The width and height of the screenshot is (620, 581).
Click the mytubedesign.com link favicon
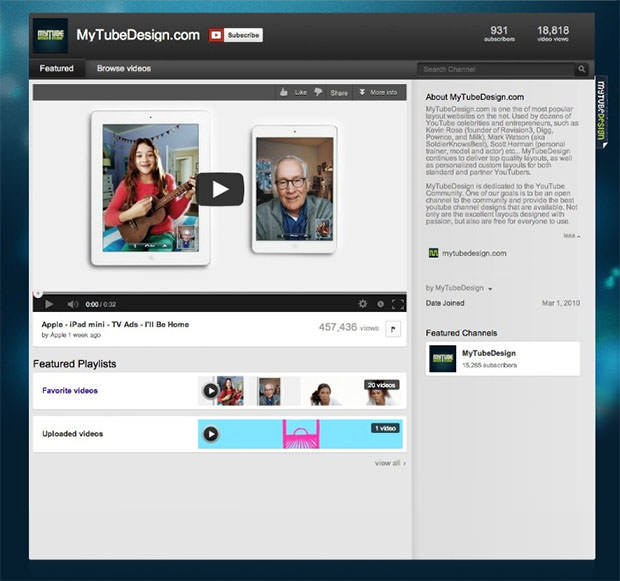[433, 253]
